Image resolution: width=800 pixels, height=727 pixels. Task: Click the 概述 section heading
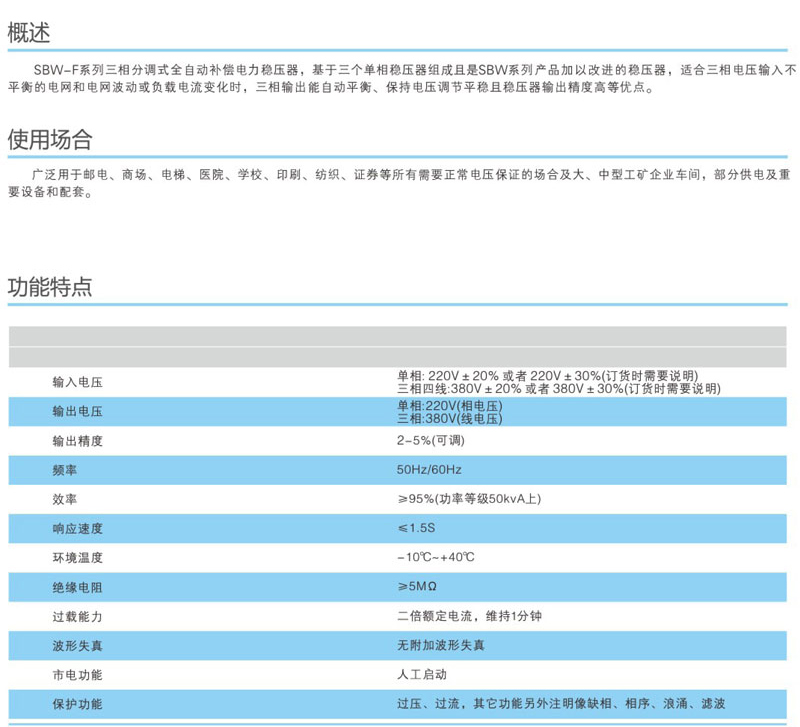click(28, 31)
